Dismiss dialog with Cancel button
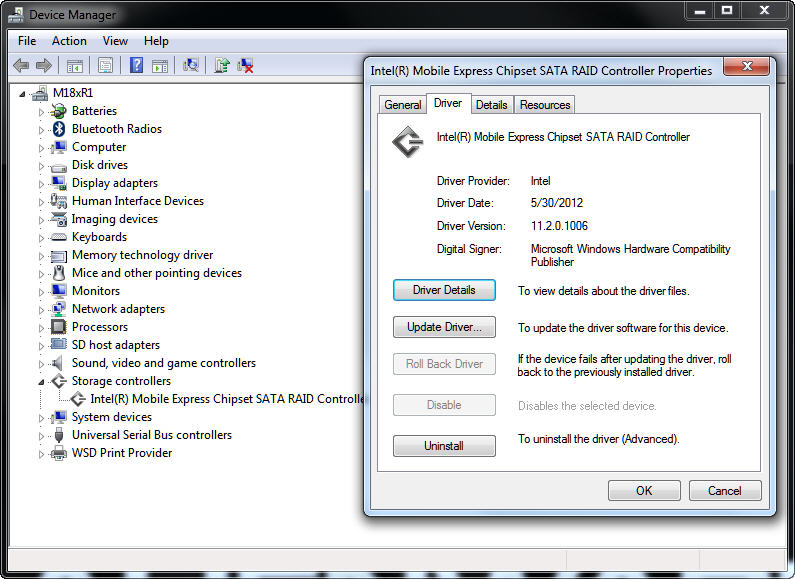Image resolution: width=795 pixels, height=579 pixels. pyautogui.click(x=725, y=491)
